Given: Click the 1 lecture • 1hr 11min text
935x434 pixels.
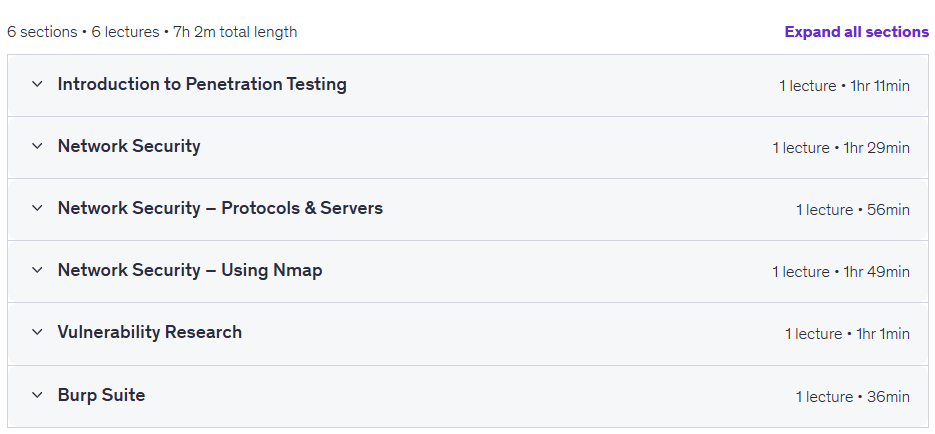Looking at the screenshot, I should click(x=844, y=86).
